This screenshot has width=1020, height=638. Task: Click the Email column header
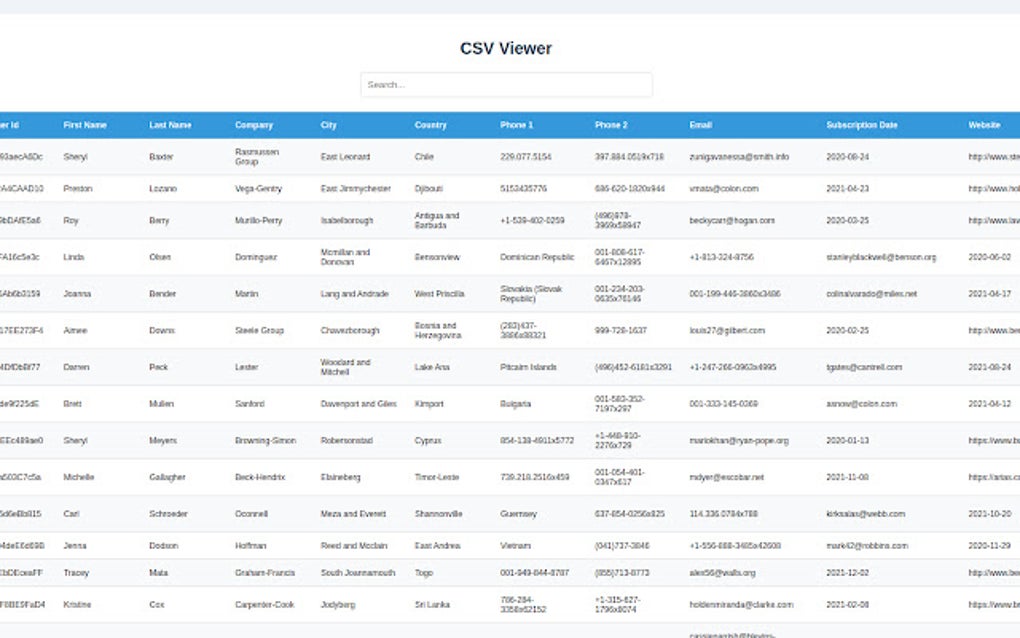click(699, 125)
